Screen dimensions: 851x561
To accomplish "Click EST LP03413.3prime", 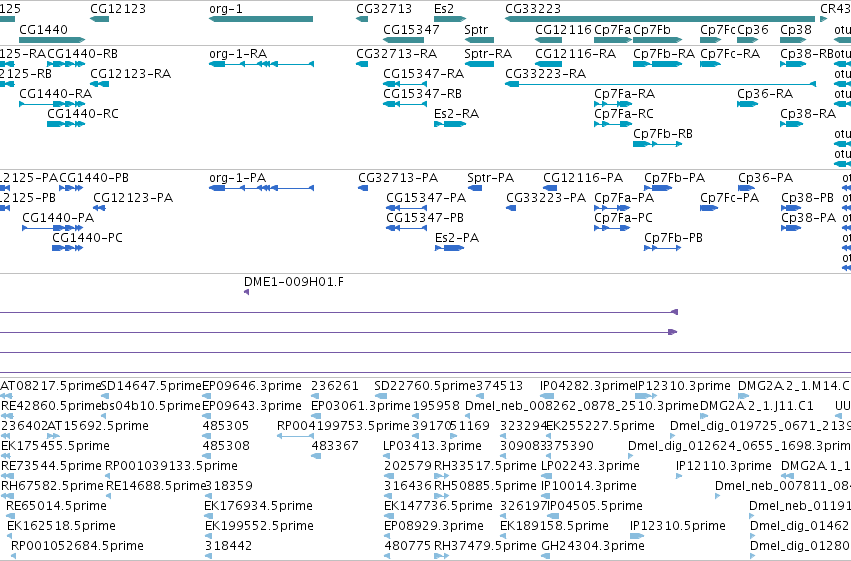I will 386,456.
